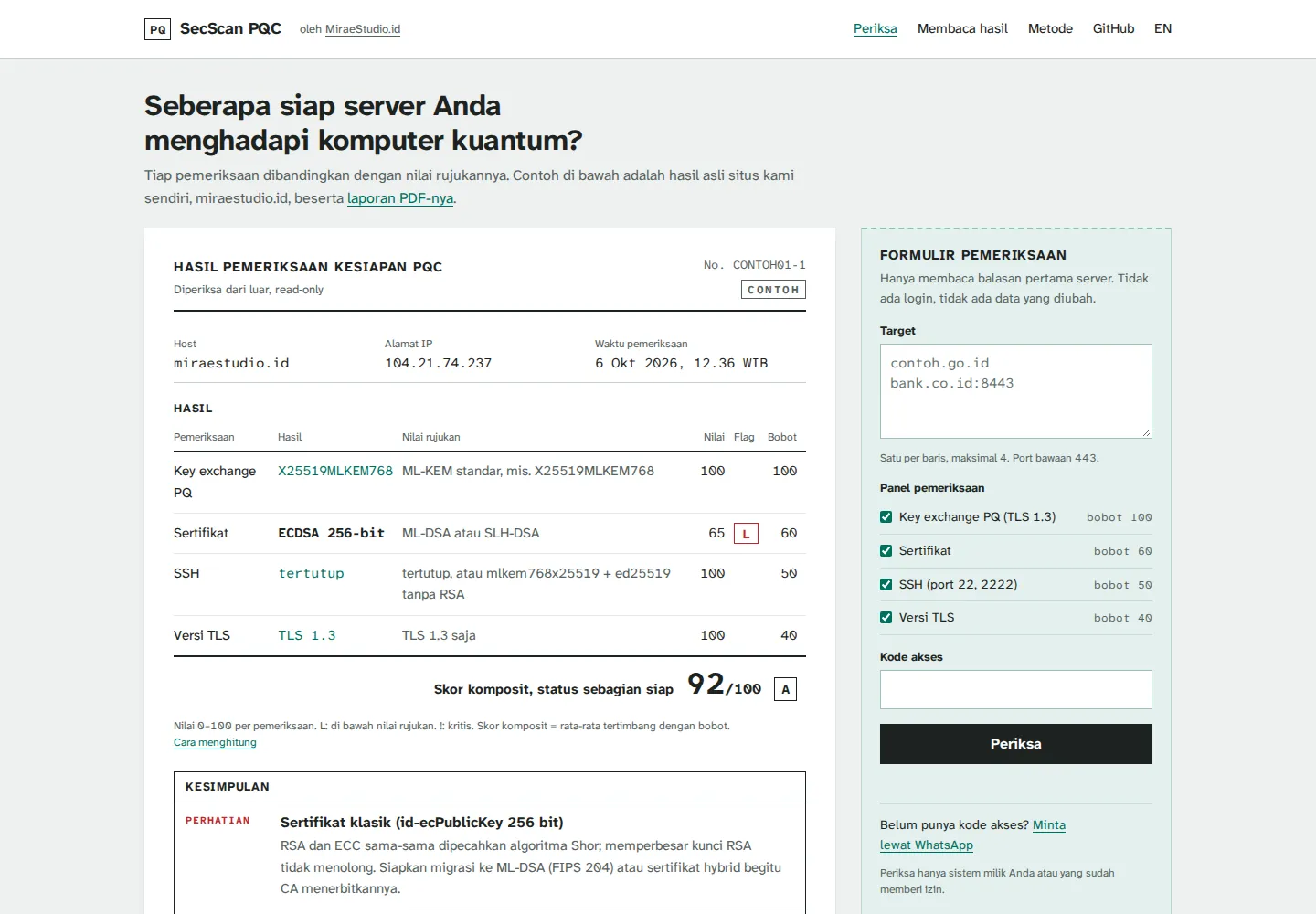Click the black Periksa submit button
This screenshot has width=1316, height=914.
tap(1016, 744)
